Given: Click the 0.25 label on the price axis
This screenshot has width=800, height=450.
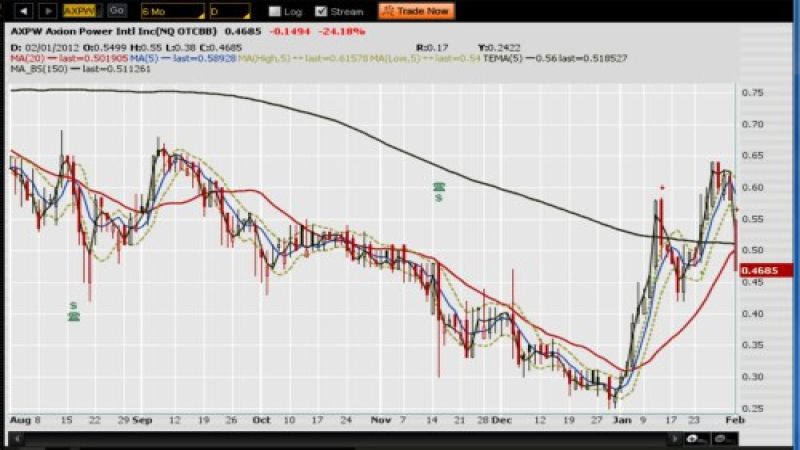Looking at the screenshot, I should pos(753,408).
